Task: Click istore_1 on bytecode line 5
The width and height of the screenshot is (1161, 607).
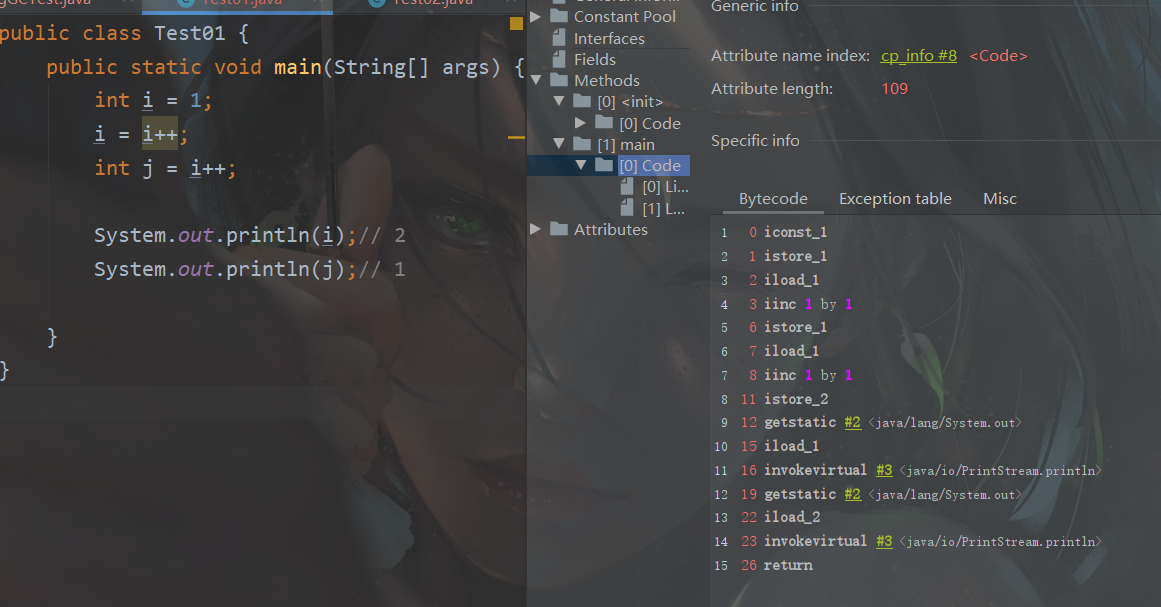Action: click(795, 327)
